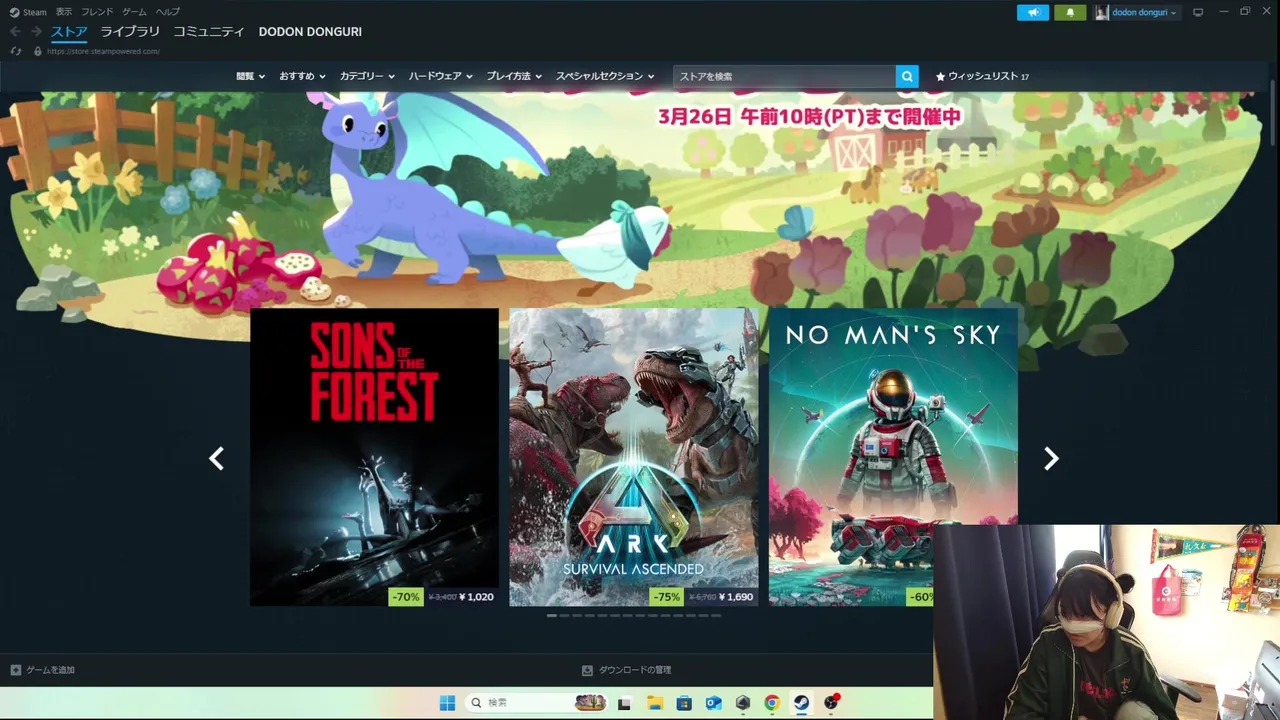This screenshot has height=720, width=1280.
Task: Click the padlock icon beside the URL
Action: 38,51
